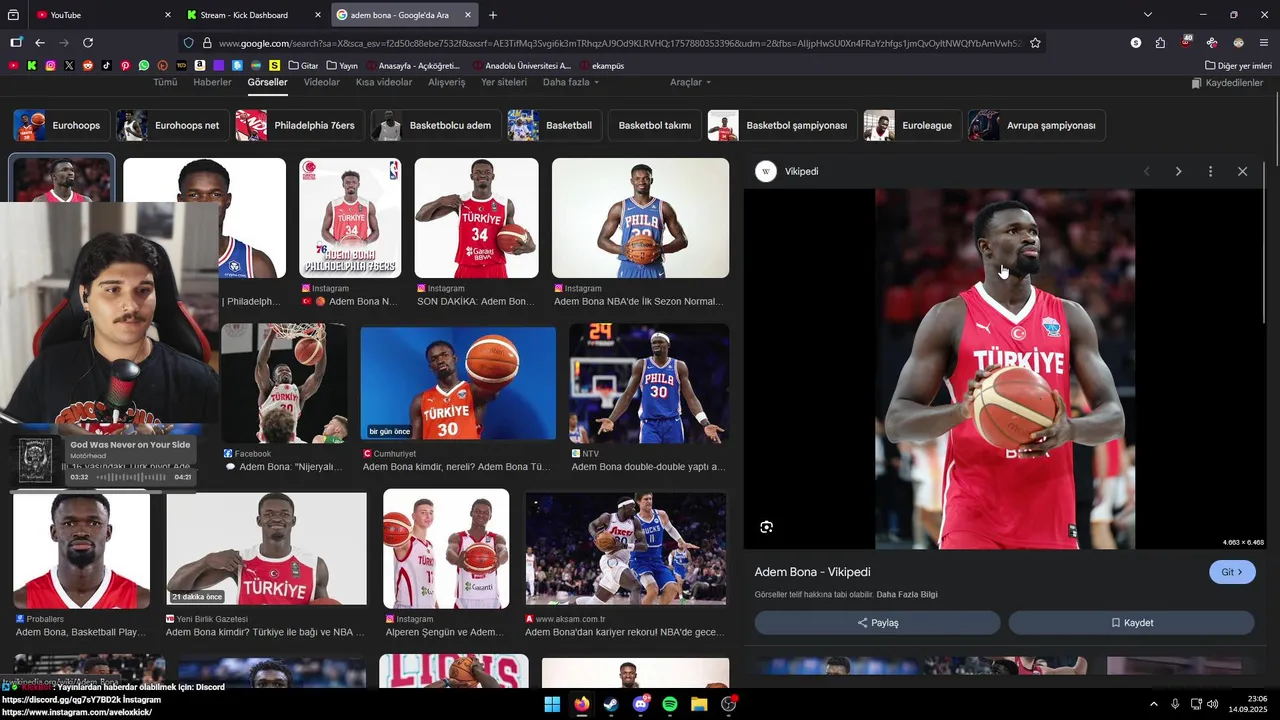This screenshot has height=720, width=1280.
Task: Open the Cumhuriyet orange jersey thumbnail
Action: pyautogui.click(x=458, y=383)
